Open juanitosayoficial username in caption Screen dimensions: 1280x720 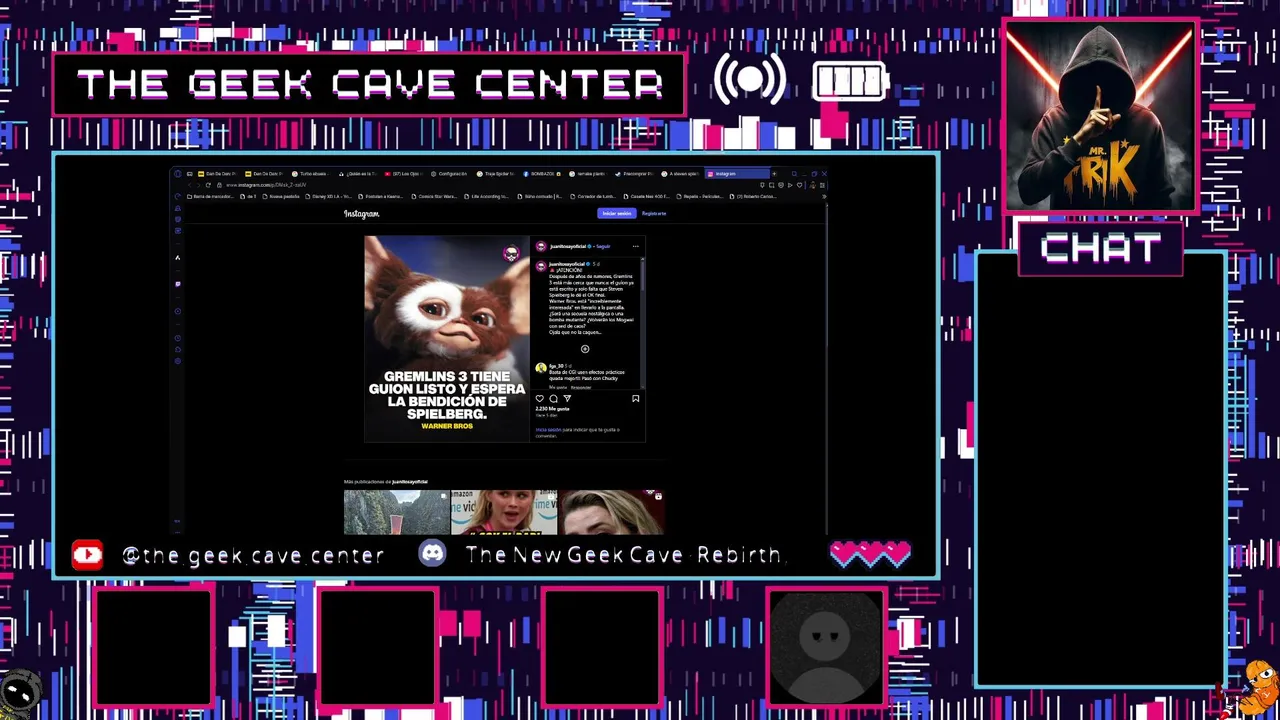pyautogui.click(x=567, y=264)
